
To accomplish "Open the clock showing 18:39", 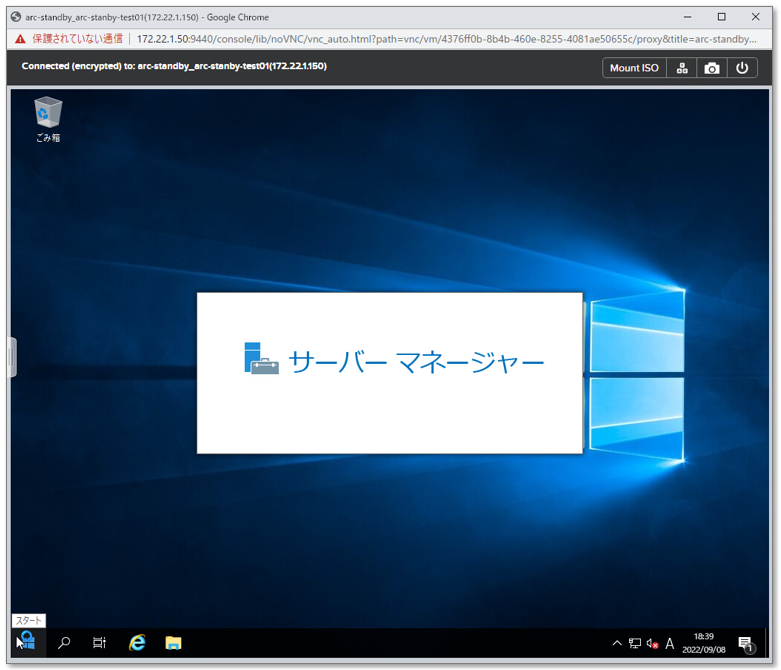I will 704,643.
